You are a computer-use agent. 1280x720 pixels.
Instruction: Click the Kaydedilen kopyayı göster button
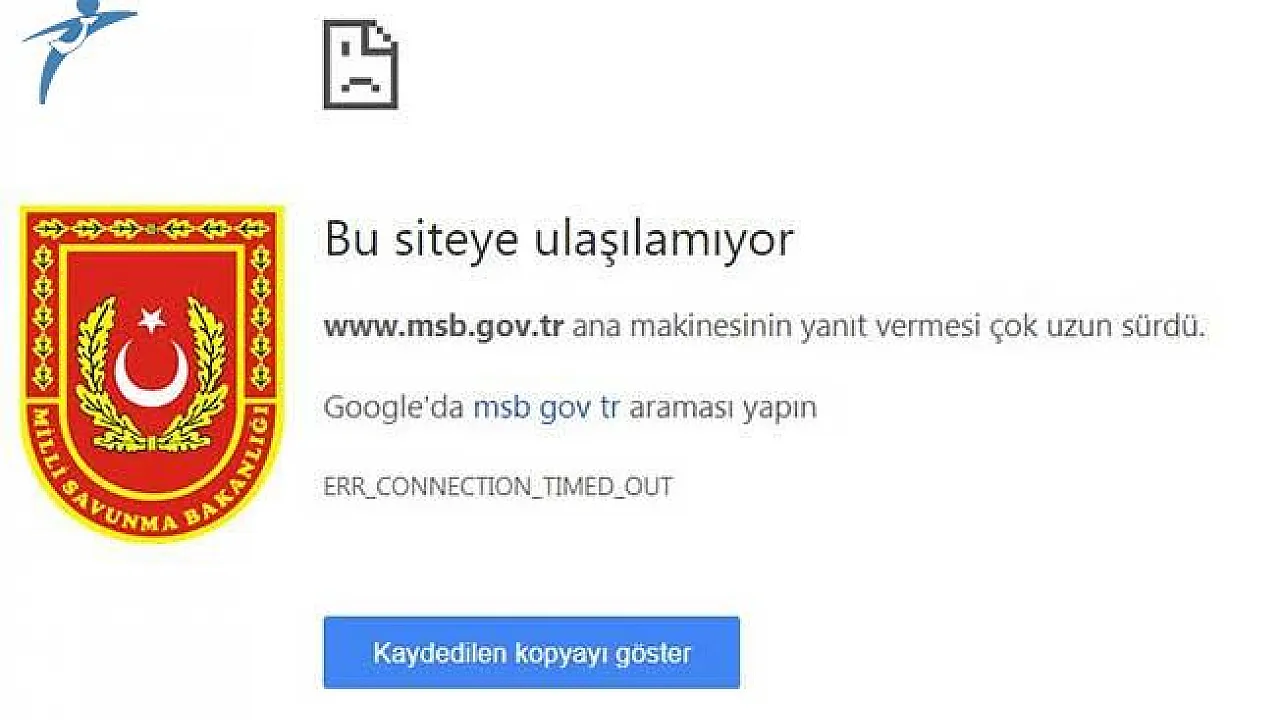point(531,653)
